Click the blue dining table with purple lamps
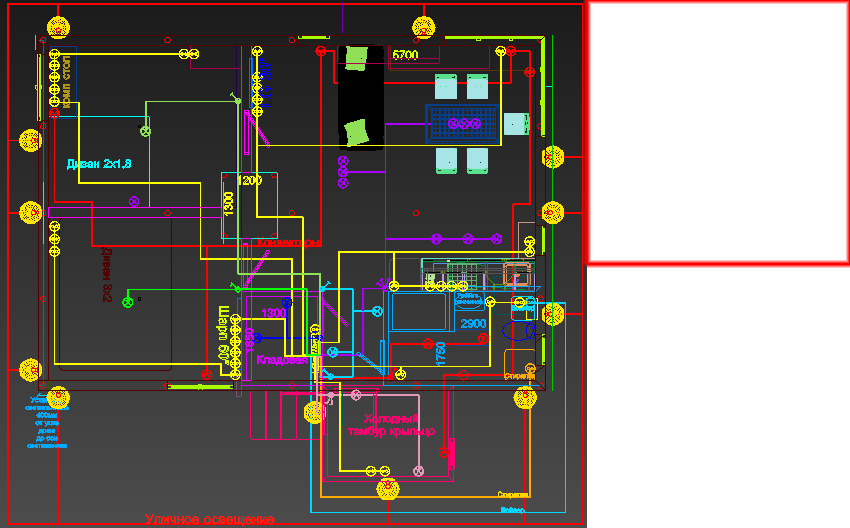Image resolution: width=850 pixels, height=528 pixels. tap(463, 123)
